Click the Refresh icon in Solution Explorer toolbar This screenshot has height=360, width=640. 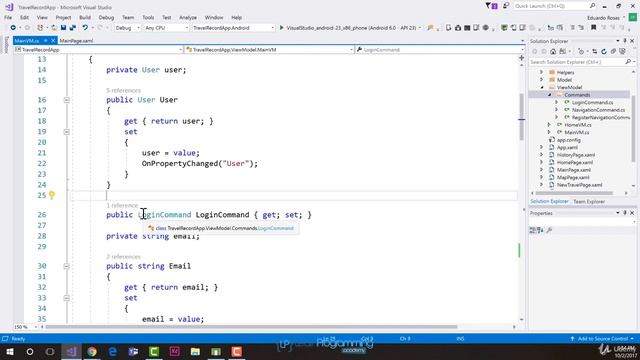pyautogui.click(x=604, y=52)
